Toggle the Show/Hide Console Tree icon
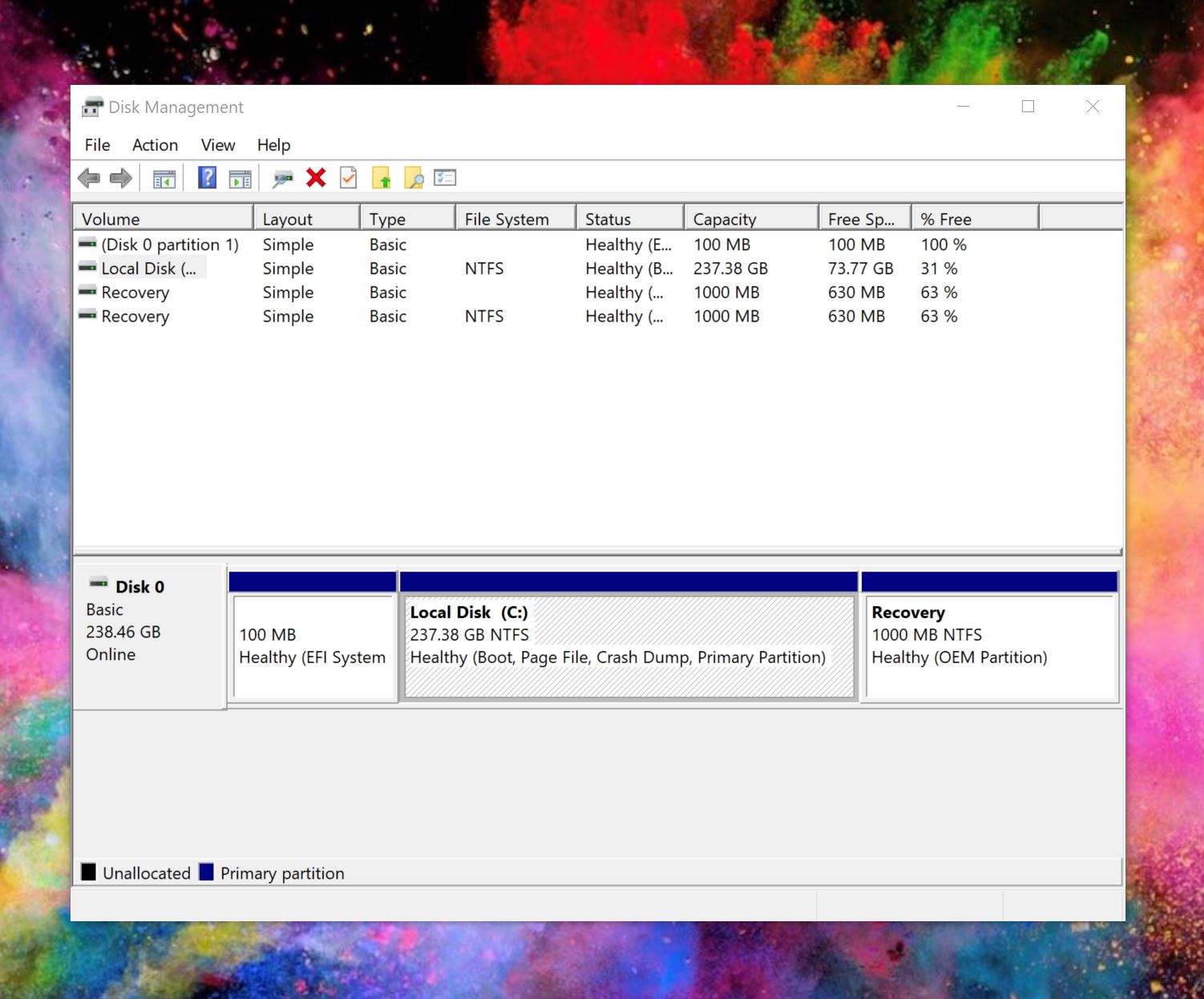Screen dimensions: 1204x999 (164, 179)
